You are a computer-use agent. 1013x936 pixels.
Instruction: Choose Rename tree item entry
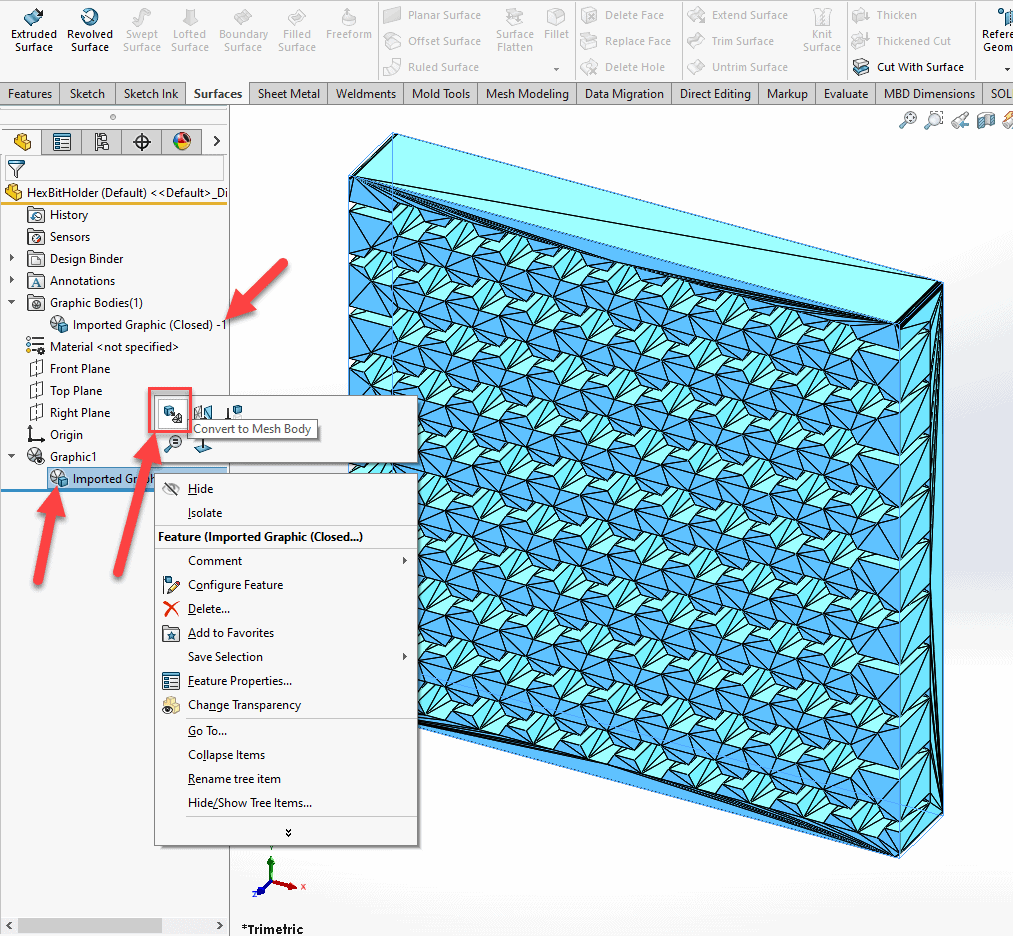coord(286,779)
